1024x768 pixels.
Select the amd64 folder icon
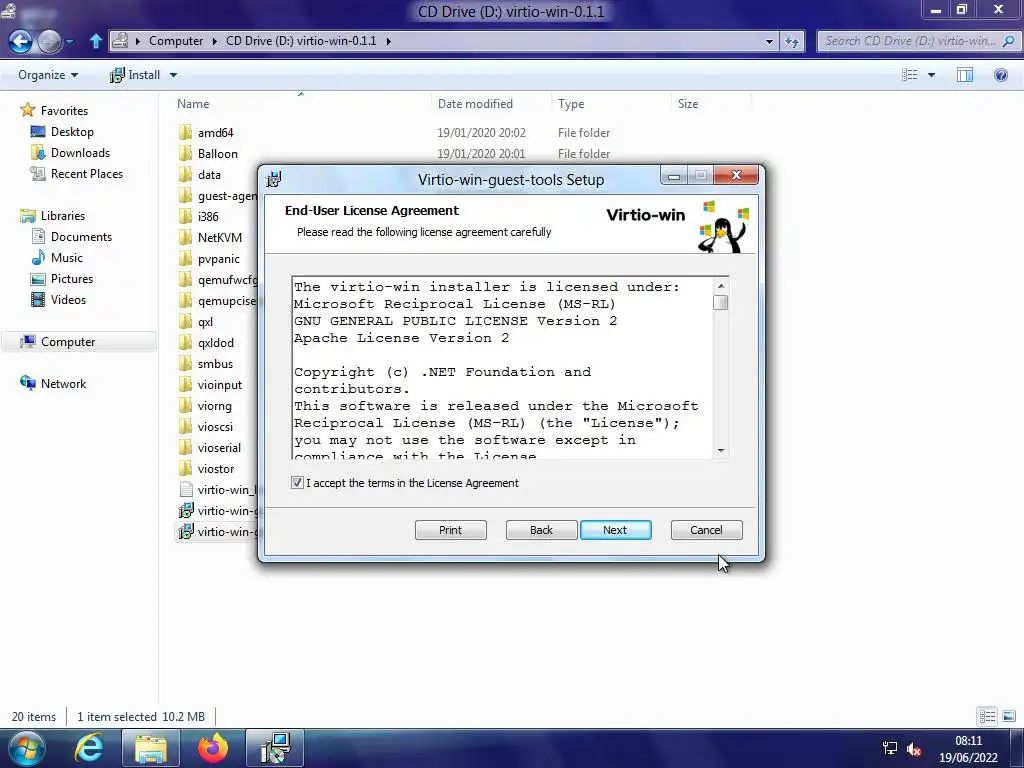(x=185, y=133)
